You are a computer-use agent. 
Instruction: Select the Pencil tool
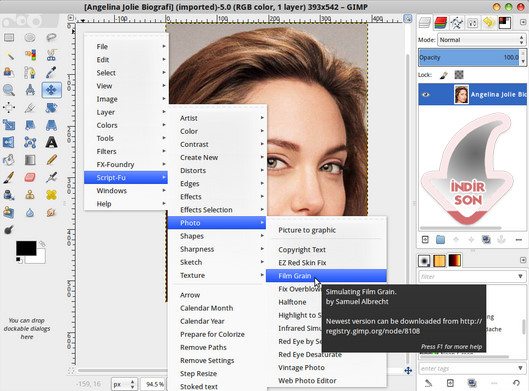tap(51, 160)
